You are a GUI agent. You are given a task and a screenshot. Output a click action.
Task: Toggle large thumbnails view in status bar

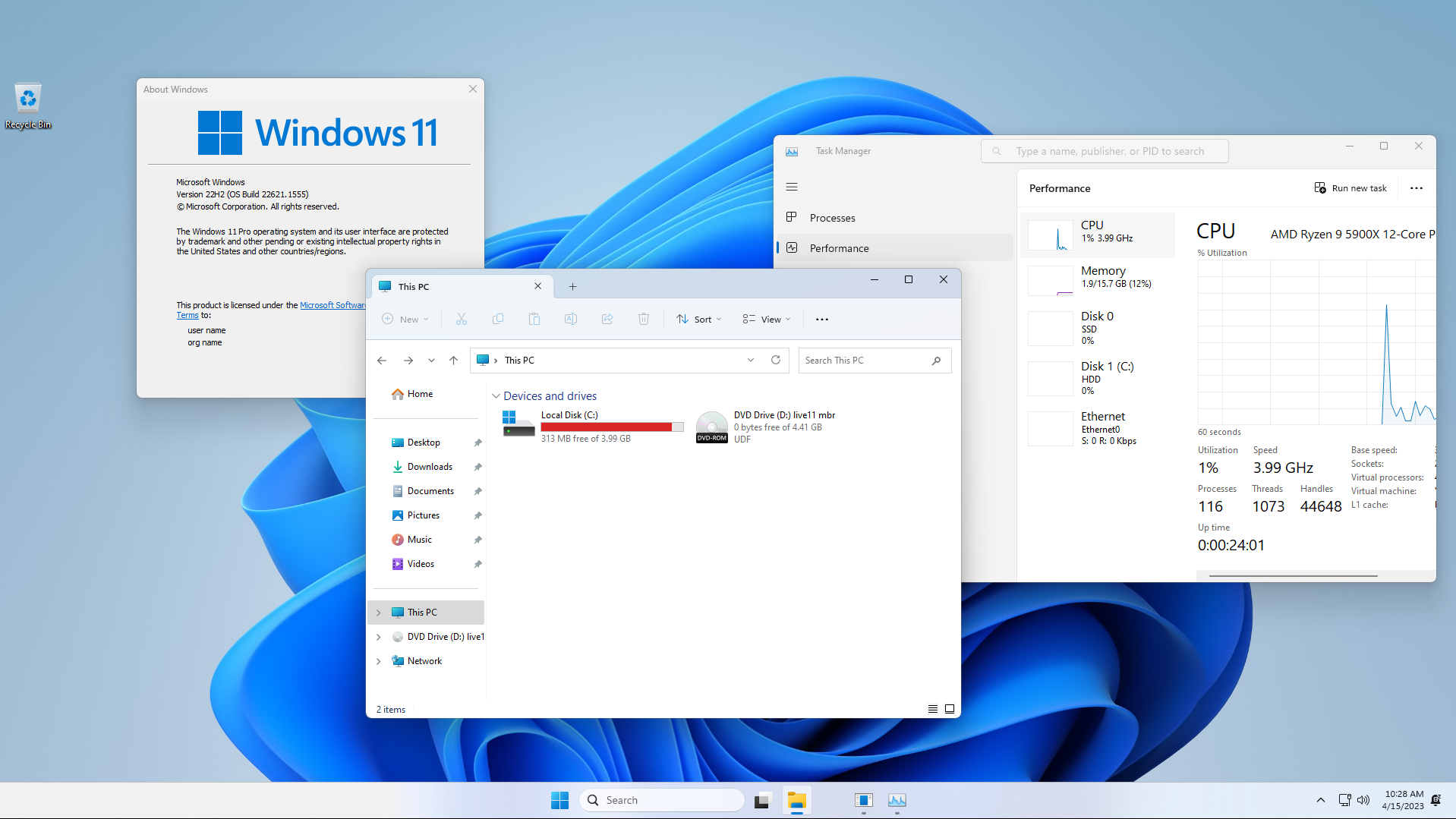point(949,708)
